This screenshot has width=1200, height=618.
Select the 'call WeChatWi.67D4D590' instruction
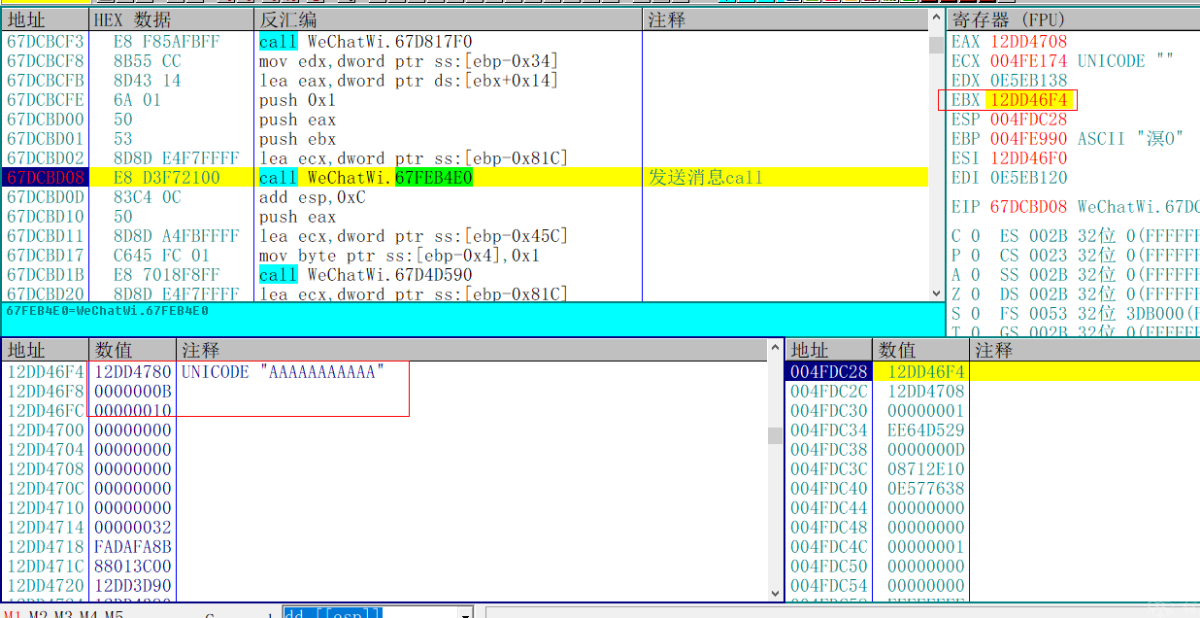coord(366,275)
